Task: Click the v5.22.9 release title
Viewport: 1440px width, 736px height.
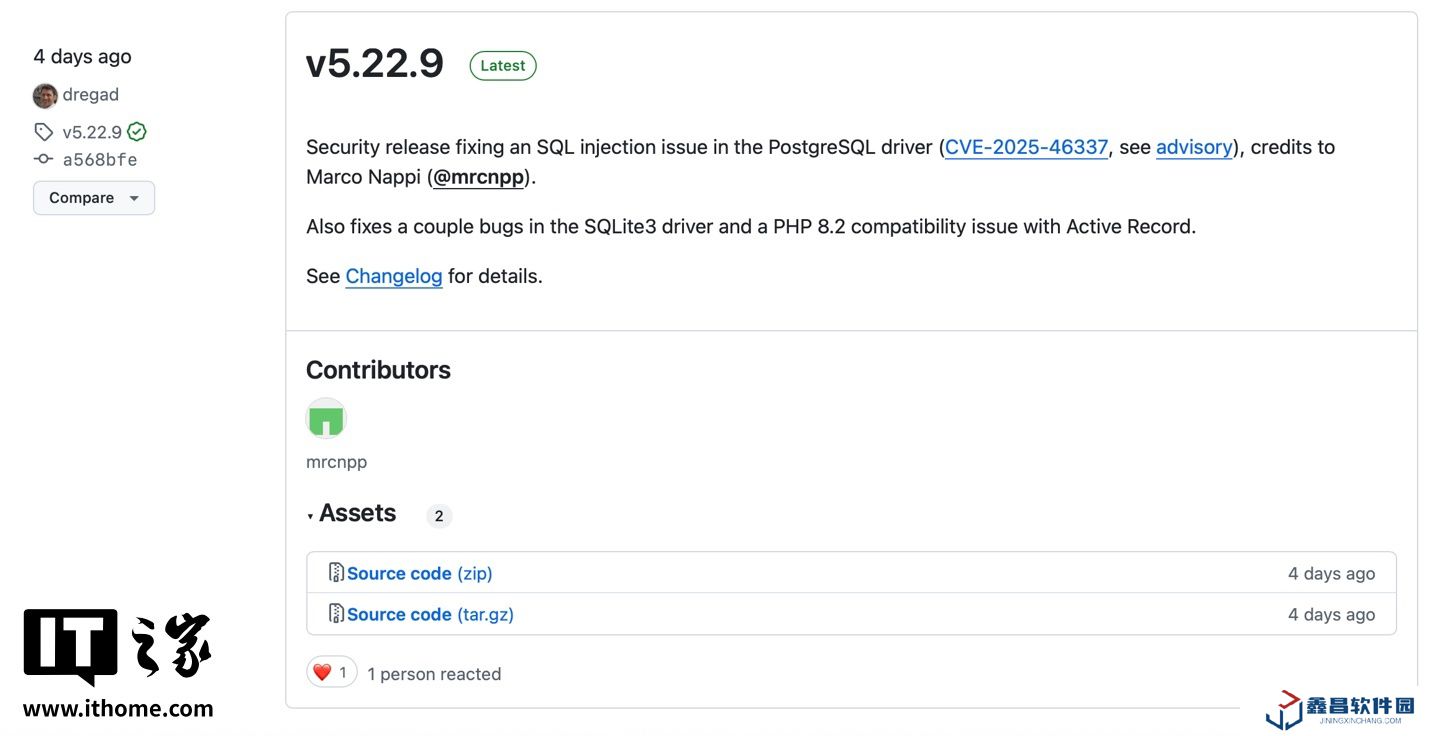Action: click(x=375, y=64)
